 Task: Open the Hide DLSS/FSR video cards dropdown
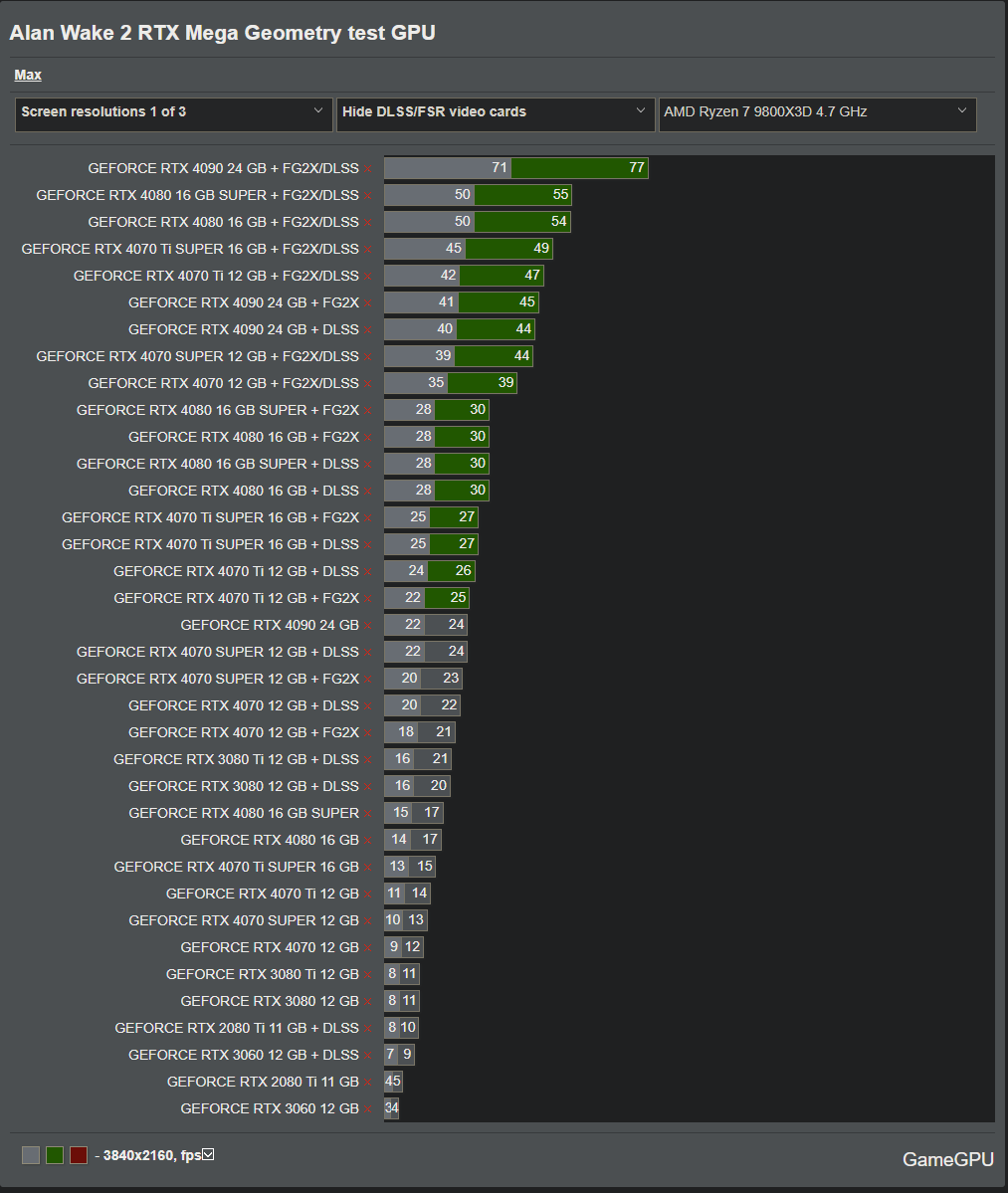click(496, 114)
